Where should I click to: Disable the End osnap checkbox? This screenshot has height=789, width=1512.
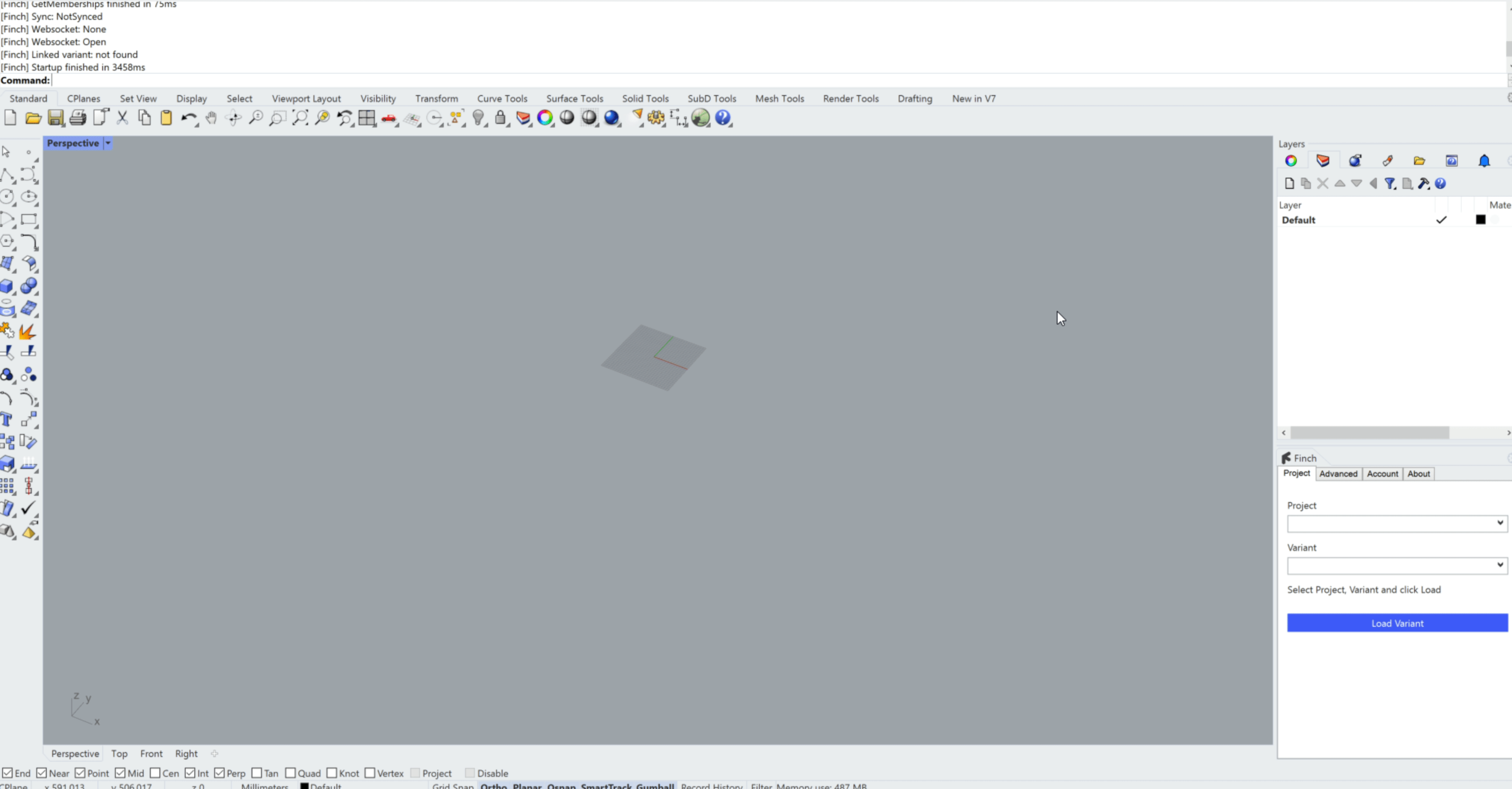[7, 772]
